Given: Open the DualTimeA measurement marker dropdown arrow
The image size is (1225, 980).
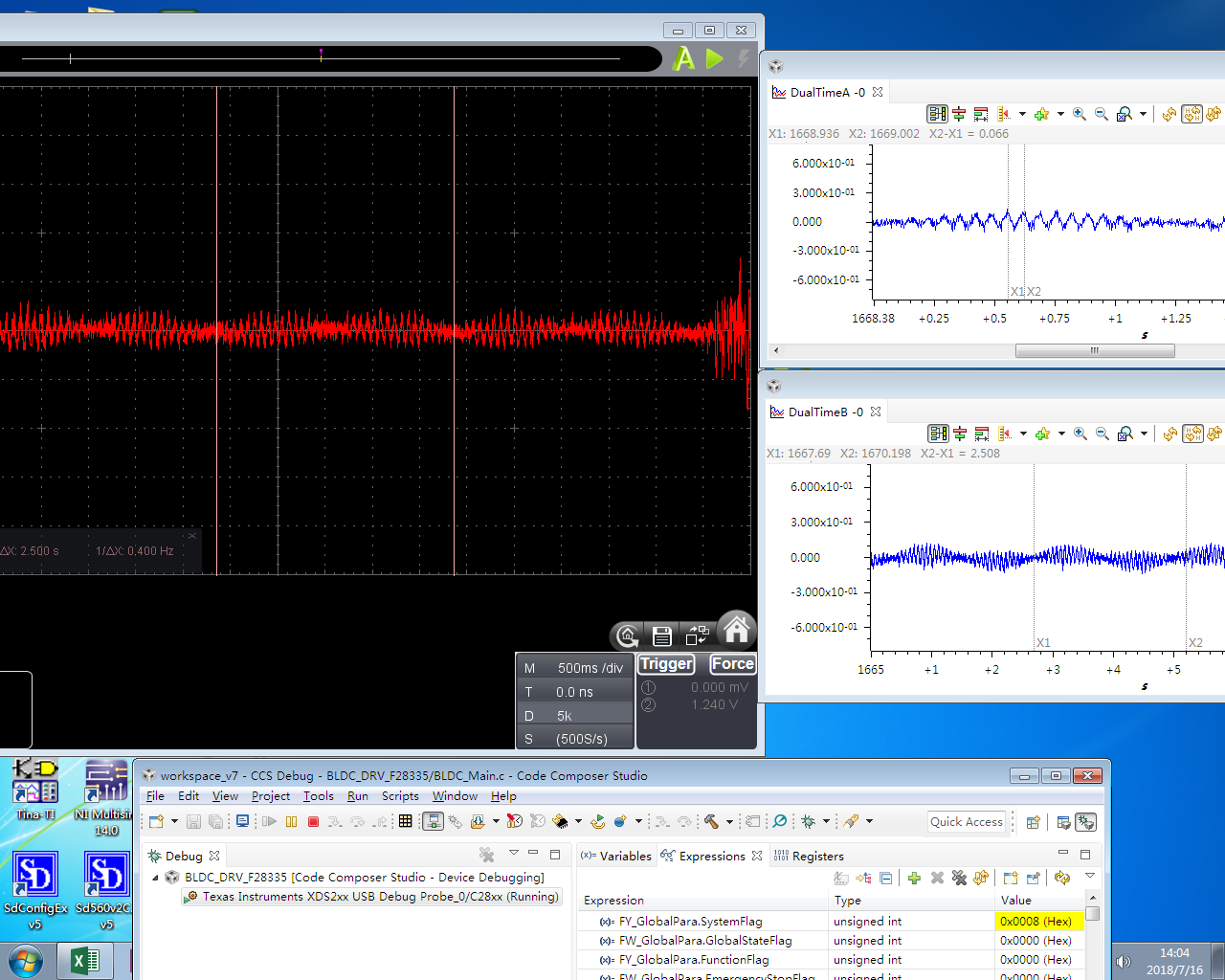Looking at the screenshot, I should click(x=1022, y=115).
